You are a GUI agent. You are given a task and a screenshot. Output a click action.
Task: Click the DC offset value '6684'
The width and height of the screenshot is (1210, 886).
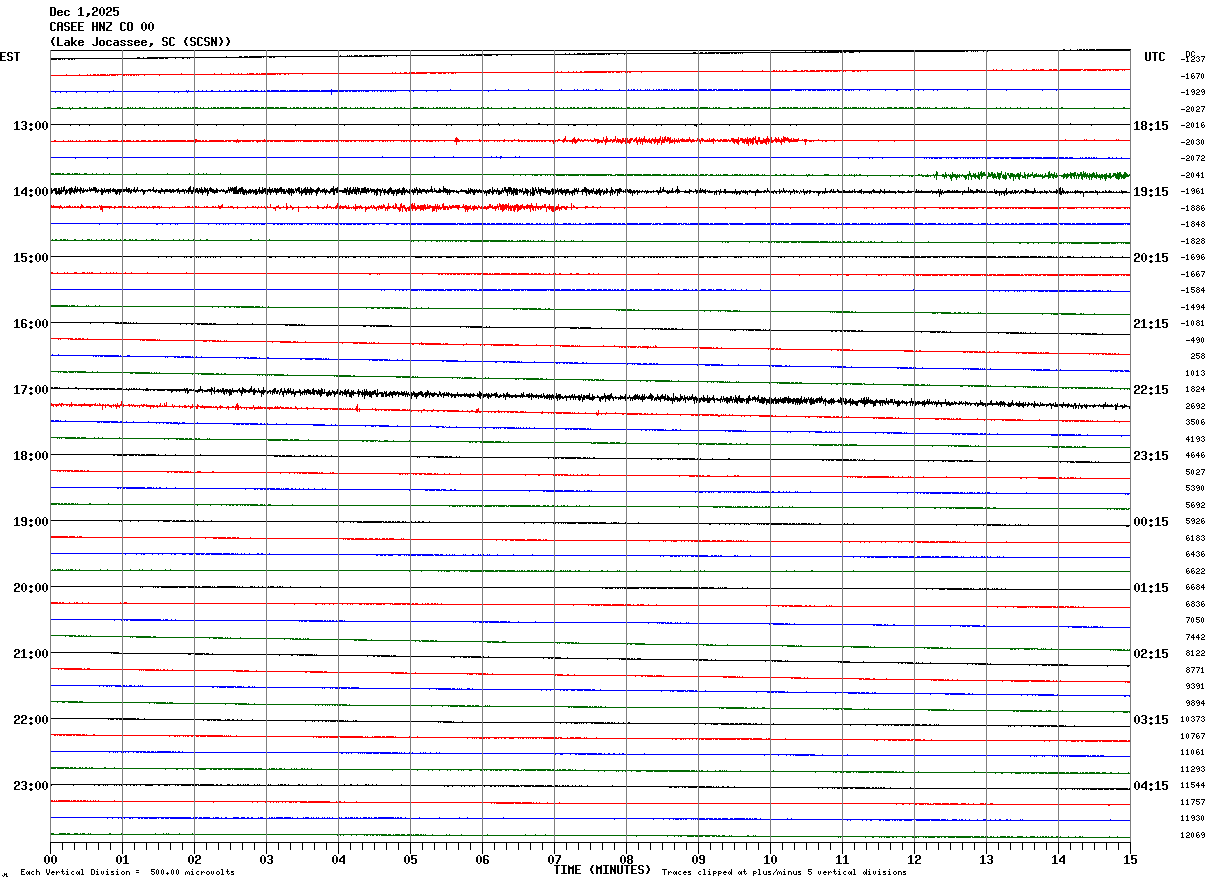[1195, 587]
